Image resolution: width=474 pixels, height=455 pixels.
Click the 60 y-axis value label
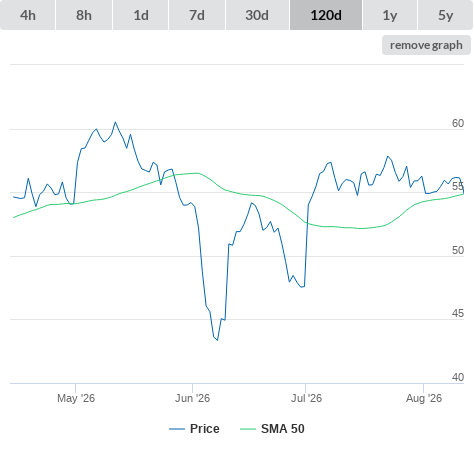coord(458,123)
